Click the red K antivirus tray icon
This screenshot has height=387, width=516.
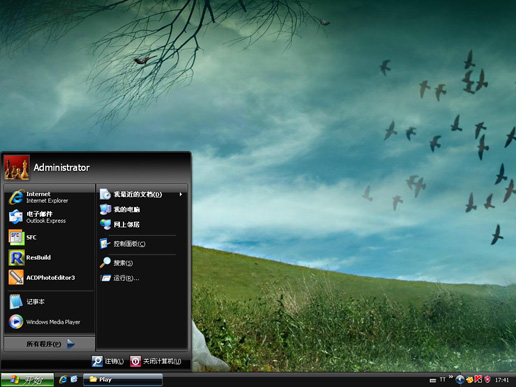478,380
